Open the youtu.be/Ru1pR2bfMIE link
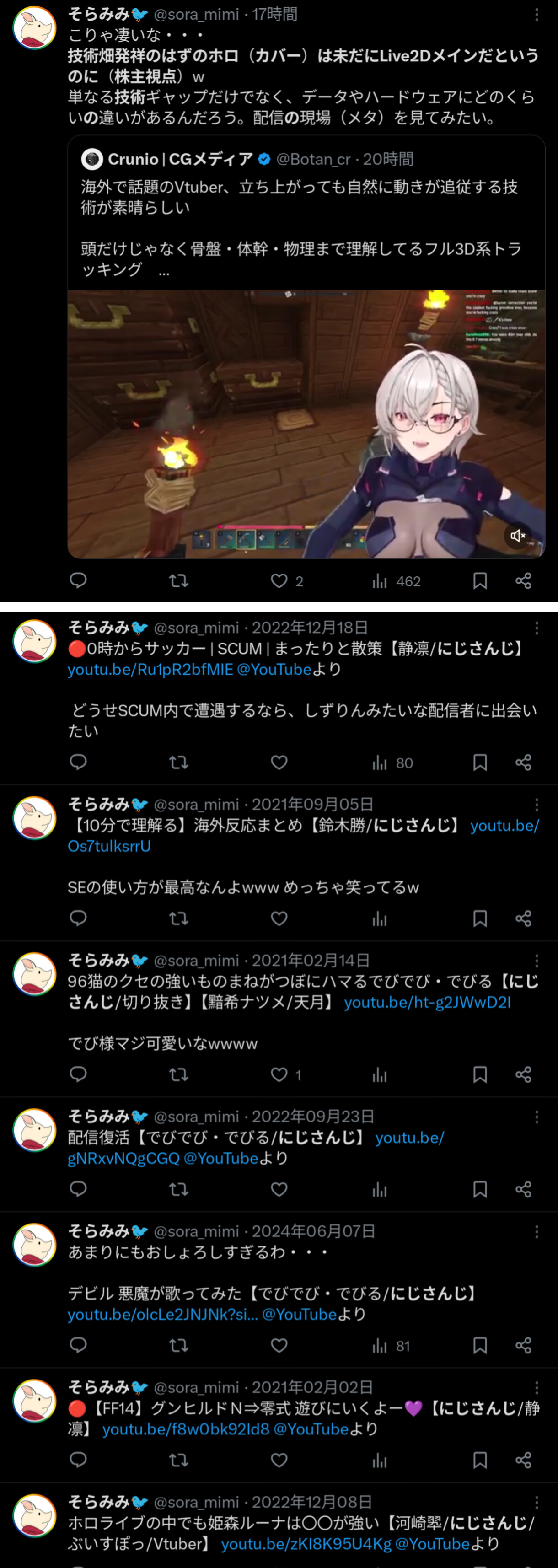 (150, 670)
